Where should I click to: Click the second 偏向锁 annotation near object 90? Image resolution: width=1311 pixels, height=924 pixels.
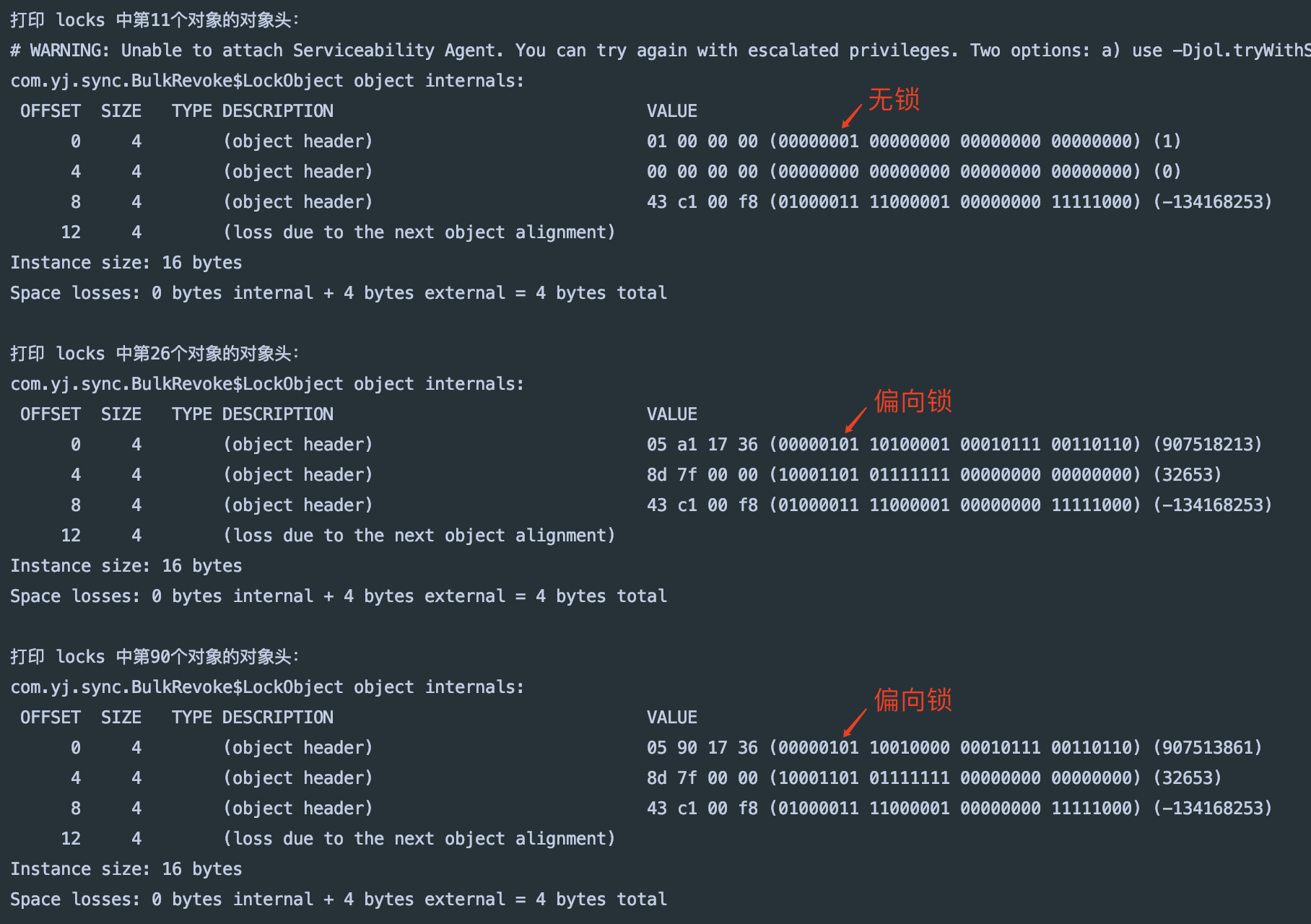(x=913, y=699)
